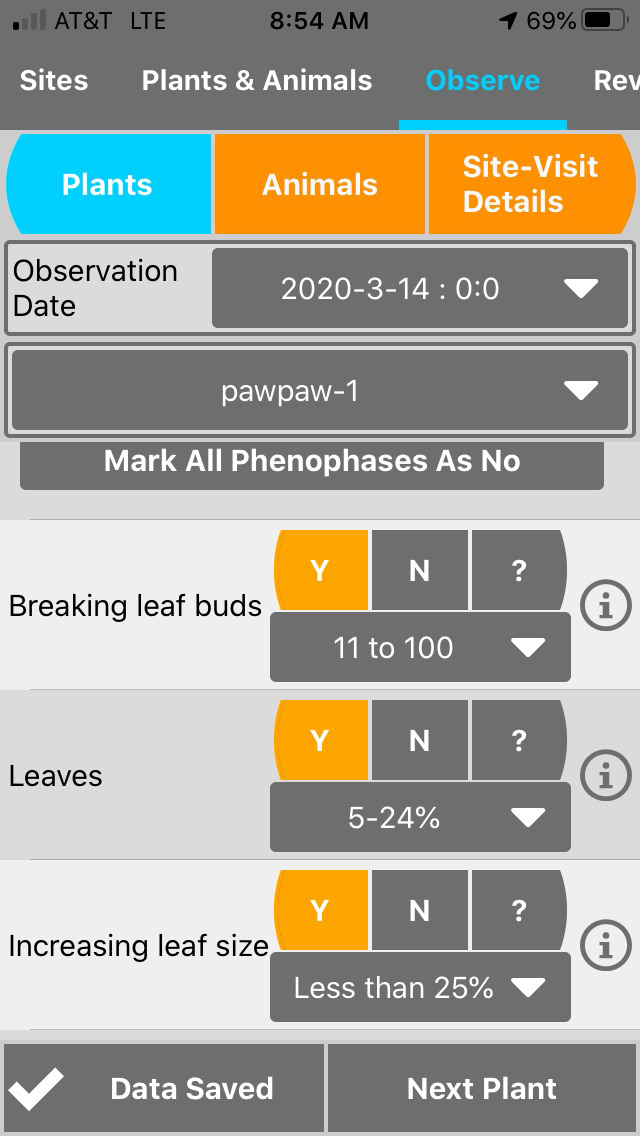Open the Observation Date dropdown
Viewport: 640px width, 1136px height.
point(422,289)
